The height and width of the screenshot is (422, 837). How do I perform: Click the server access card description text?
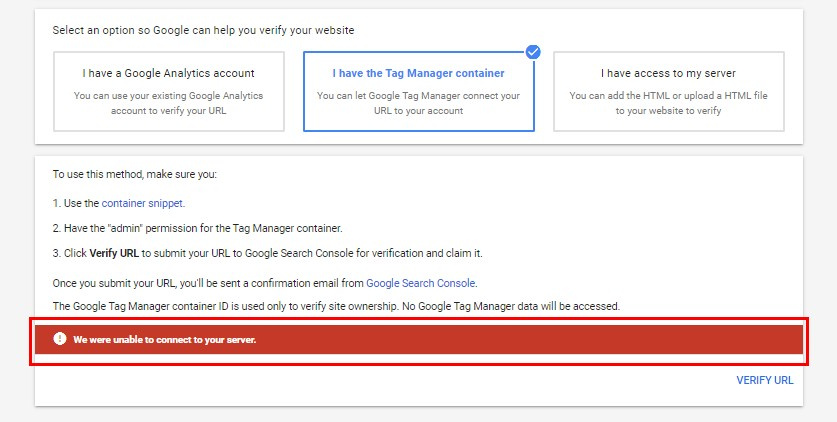668,103
